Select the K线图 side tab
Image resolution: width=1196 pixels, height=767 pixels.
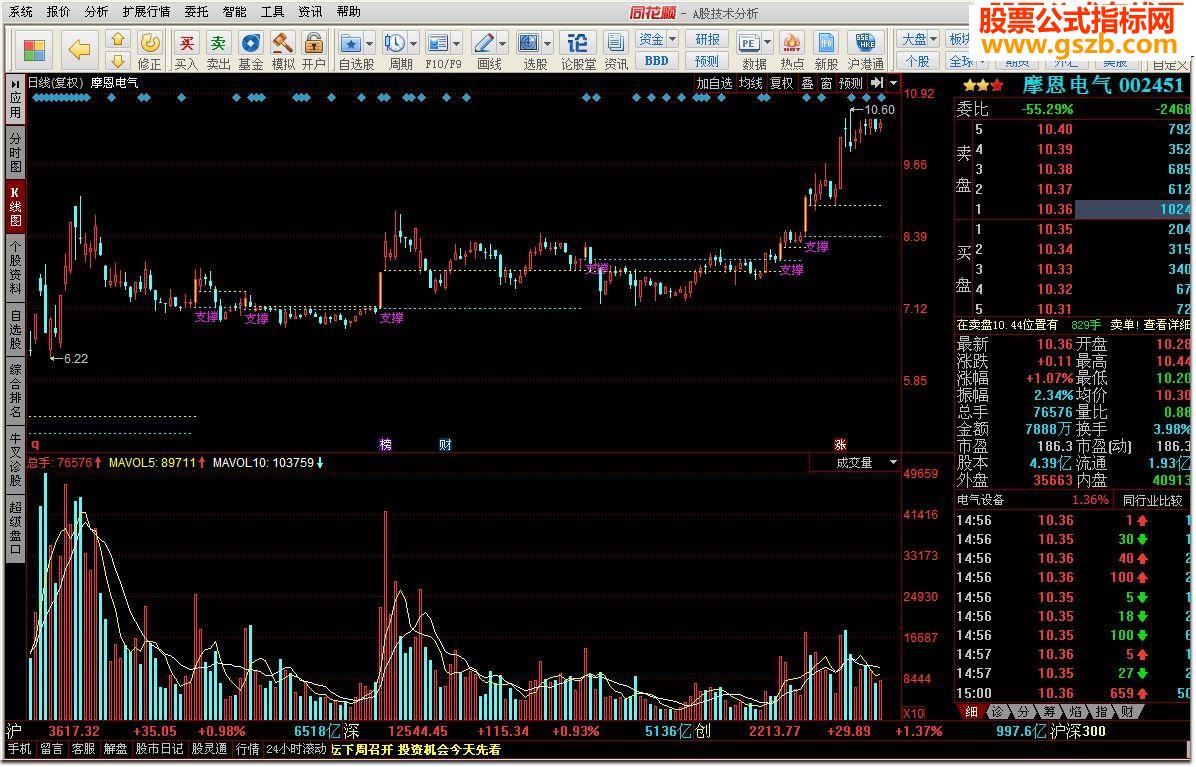pos(15,206)
